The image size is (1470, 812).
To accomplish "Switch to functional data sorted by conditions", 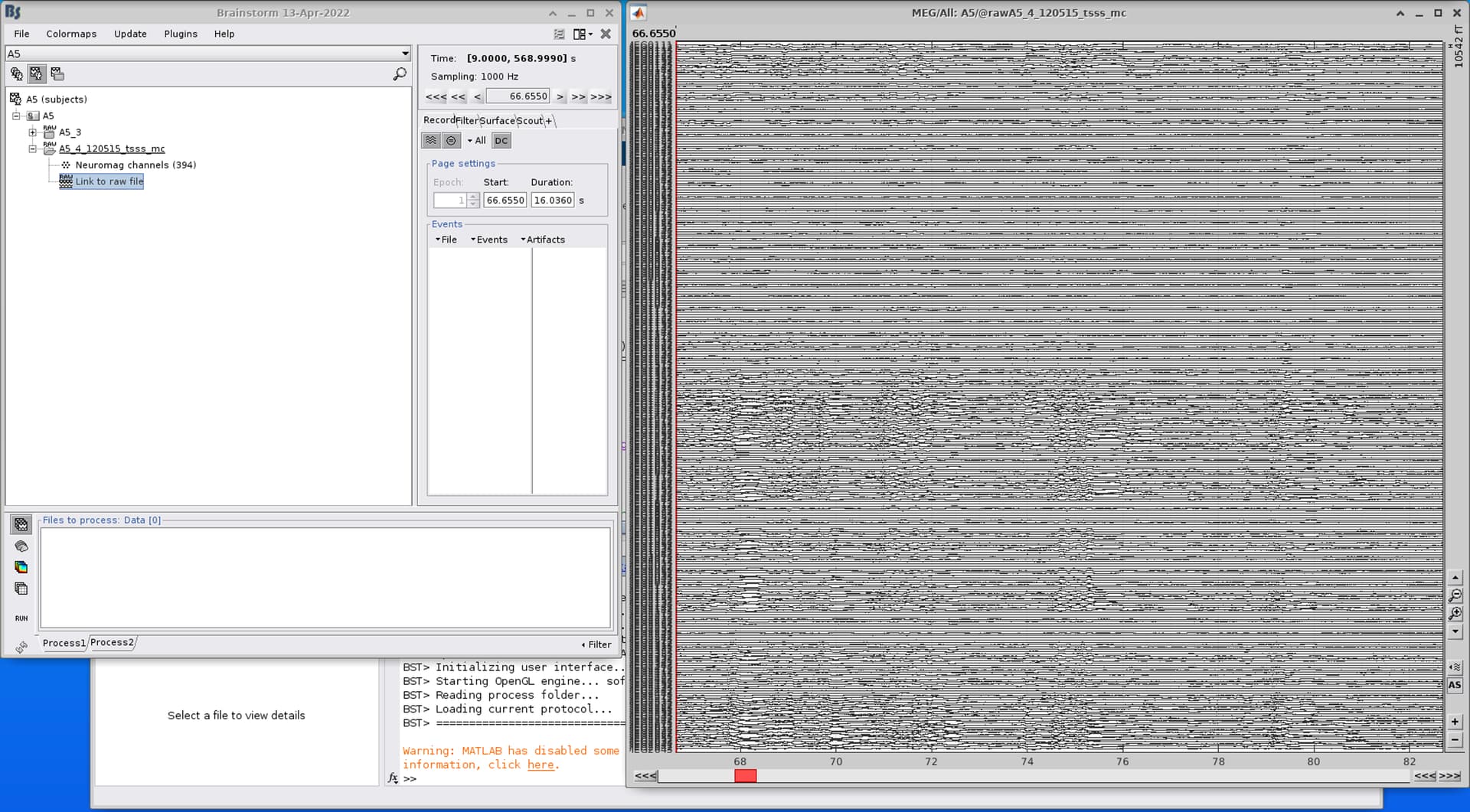I will click(57, 74).
